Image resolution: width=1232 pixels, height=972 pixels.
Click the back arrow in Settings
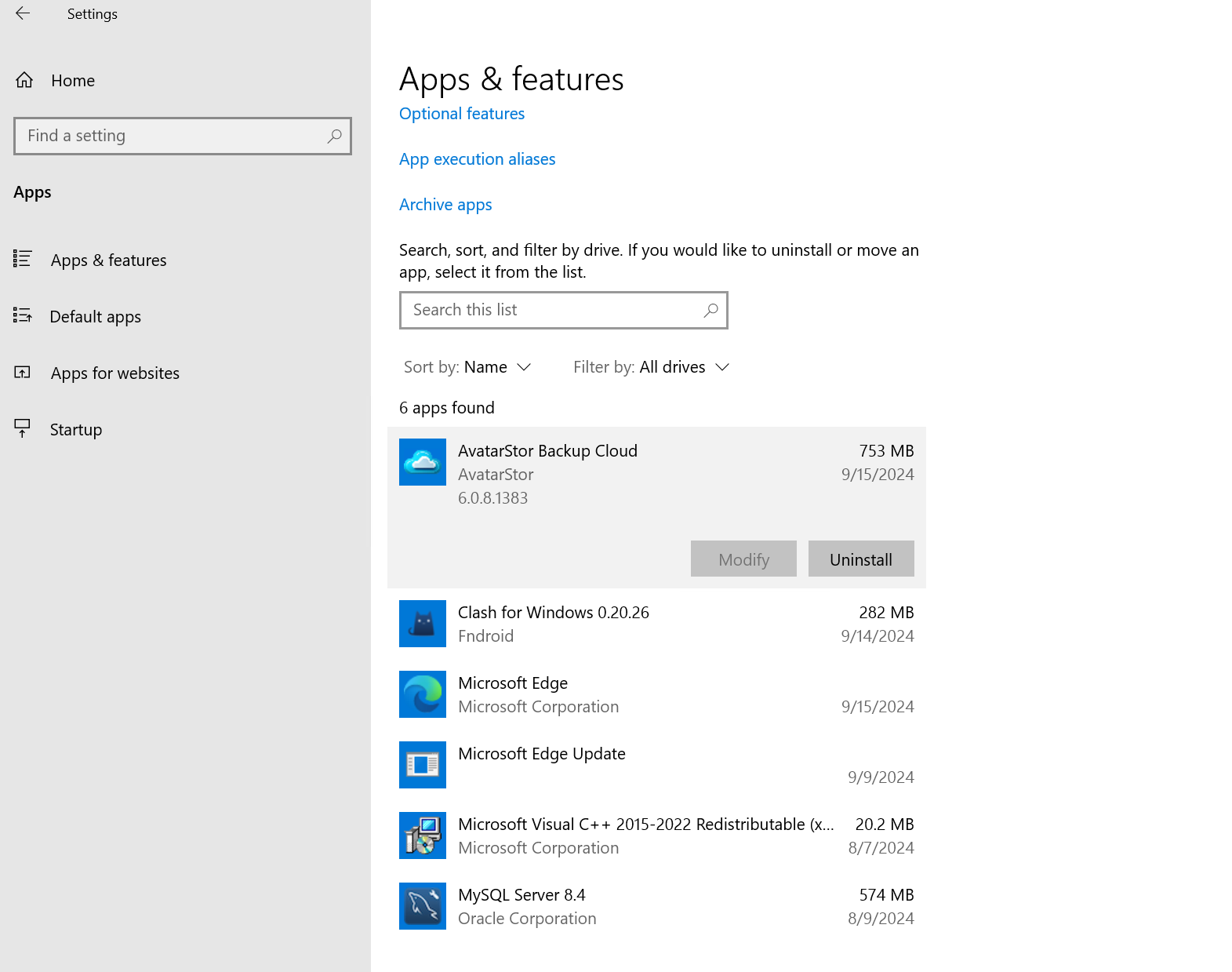(x=23, y=13)
